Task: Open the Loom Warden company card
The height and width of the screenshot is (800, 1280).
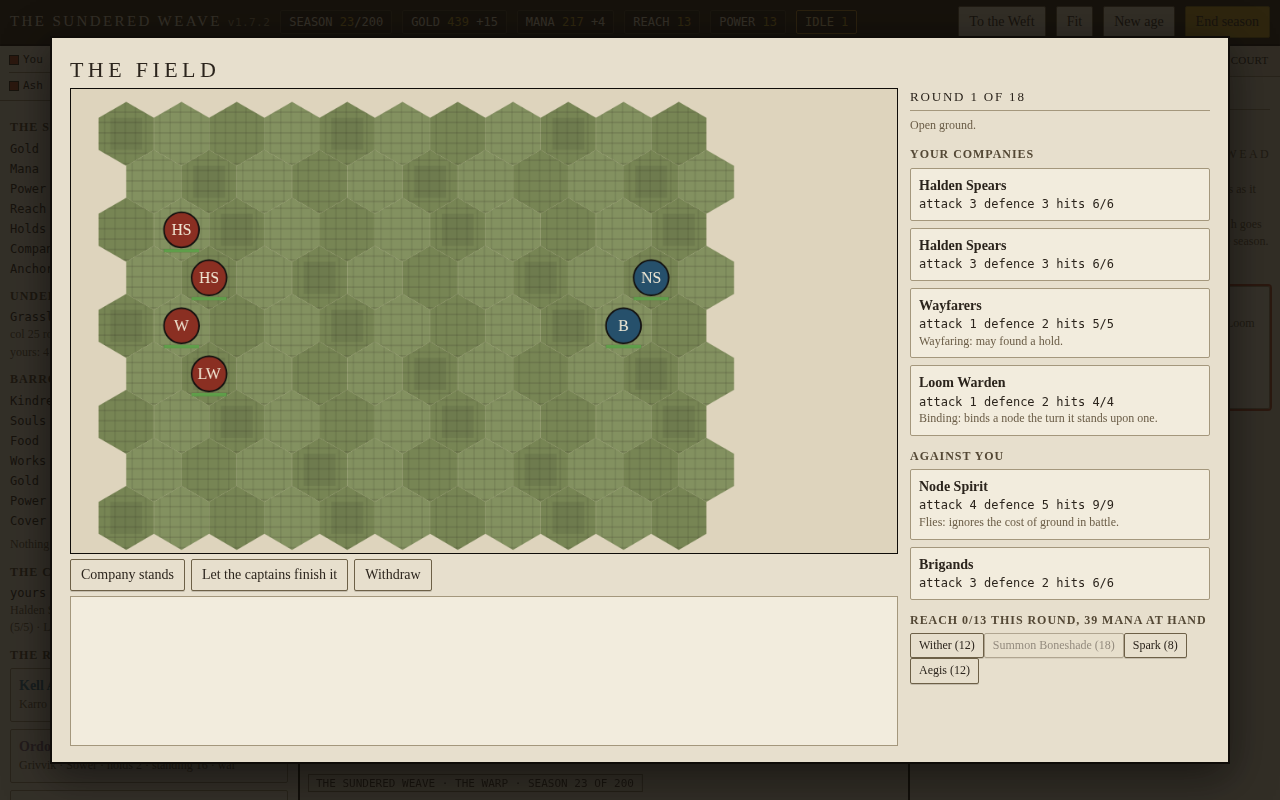Action: click(1059, 400)
